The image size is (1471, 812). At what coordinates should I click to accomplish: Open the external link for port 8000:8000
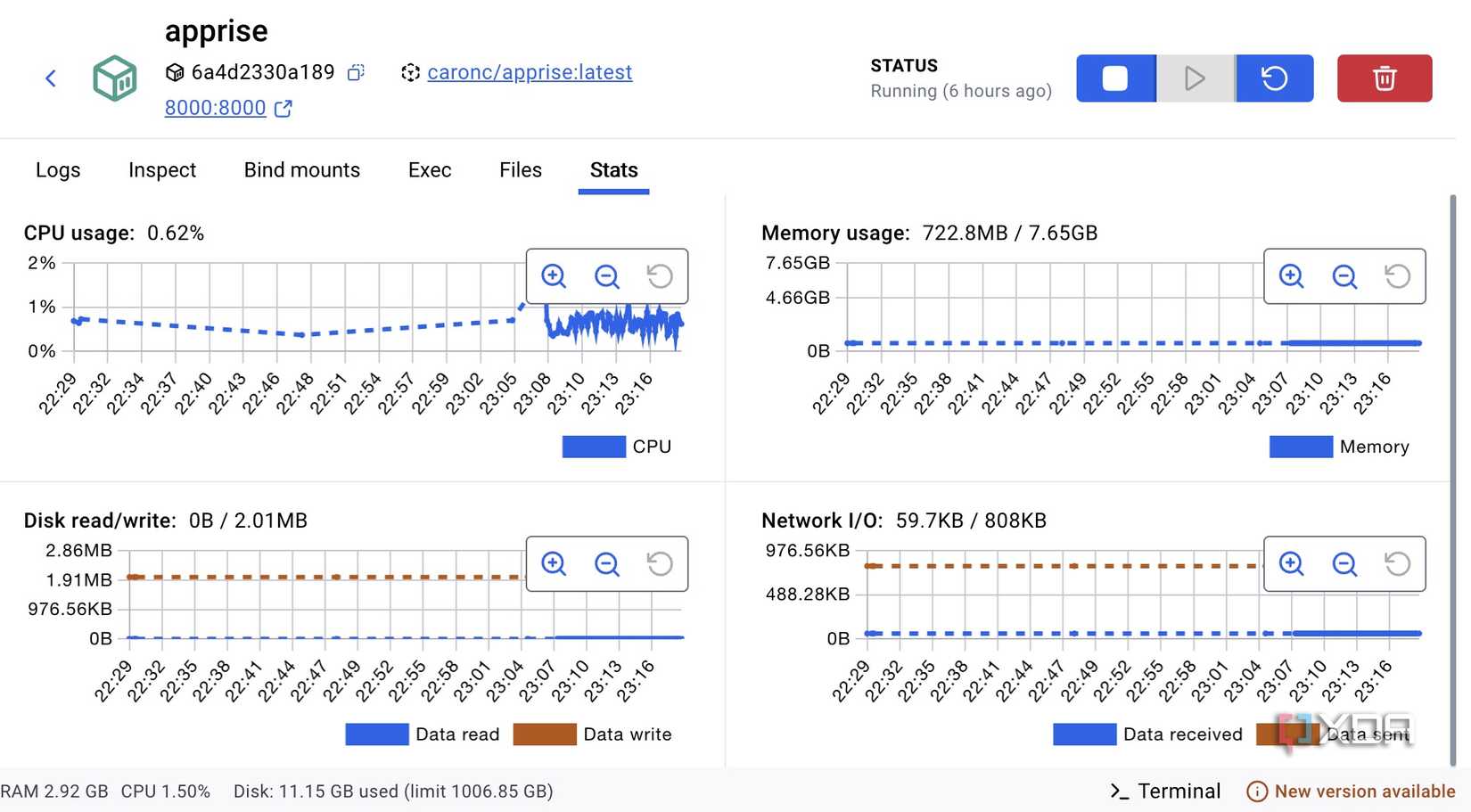tap(283, 108)
